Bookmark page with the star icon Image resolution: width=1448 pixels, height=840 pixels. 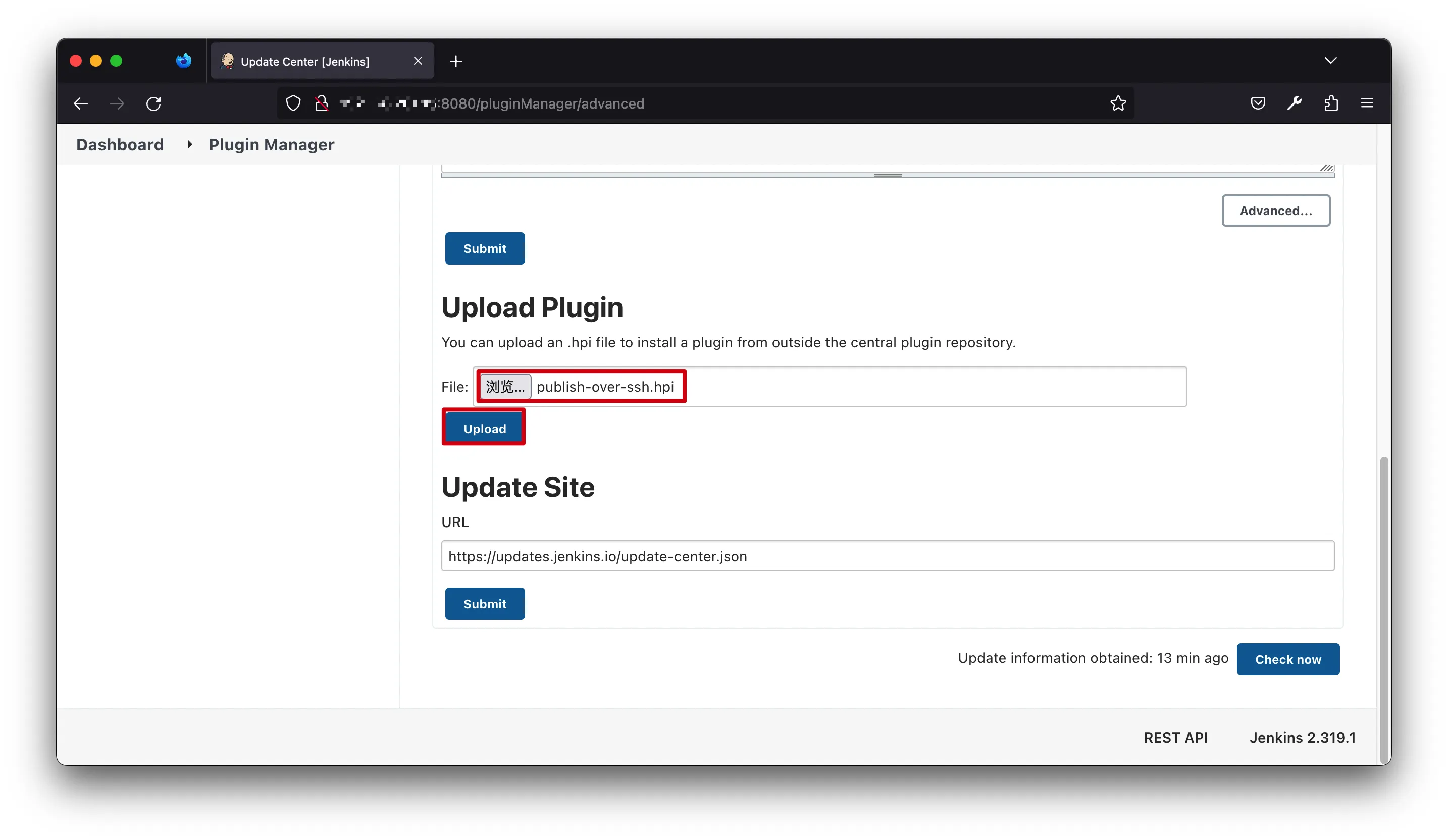pos(1118,103)
